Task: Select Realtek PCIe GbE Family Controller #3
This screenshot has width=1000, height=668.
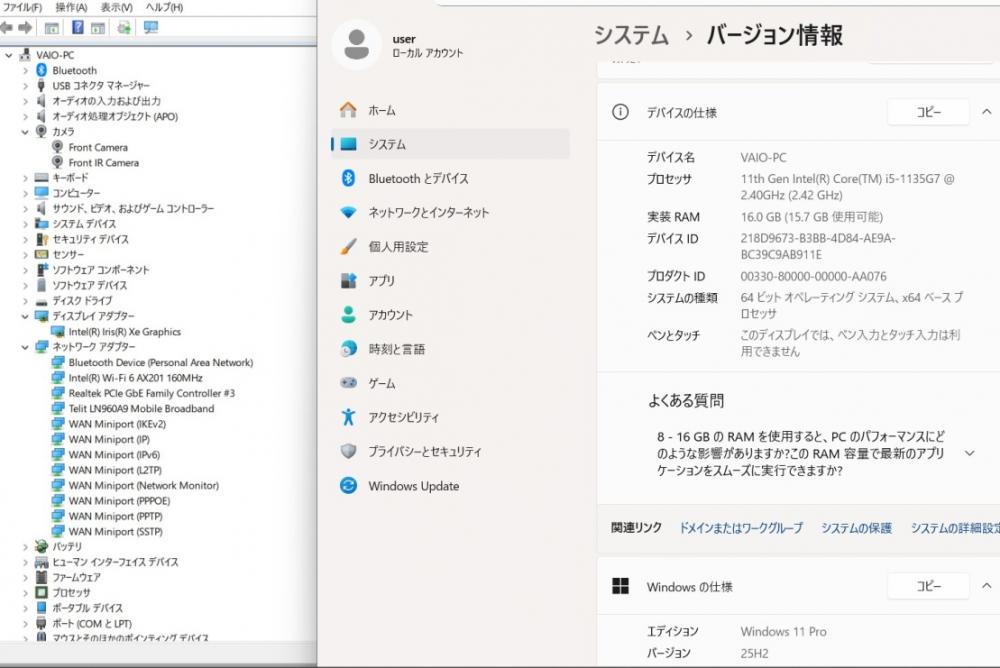Action: click(x=151, y=393)
